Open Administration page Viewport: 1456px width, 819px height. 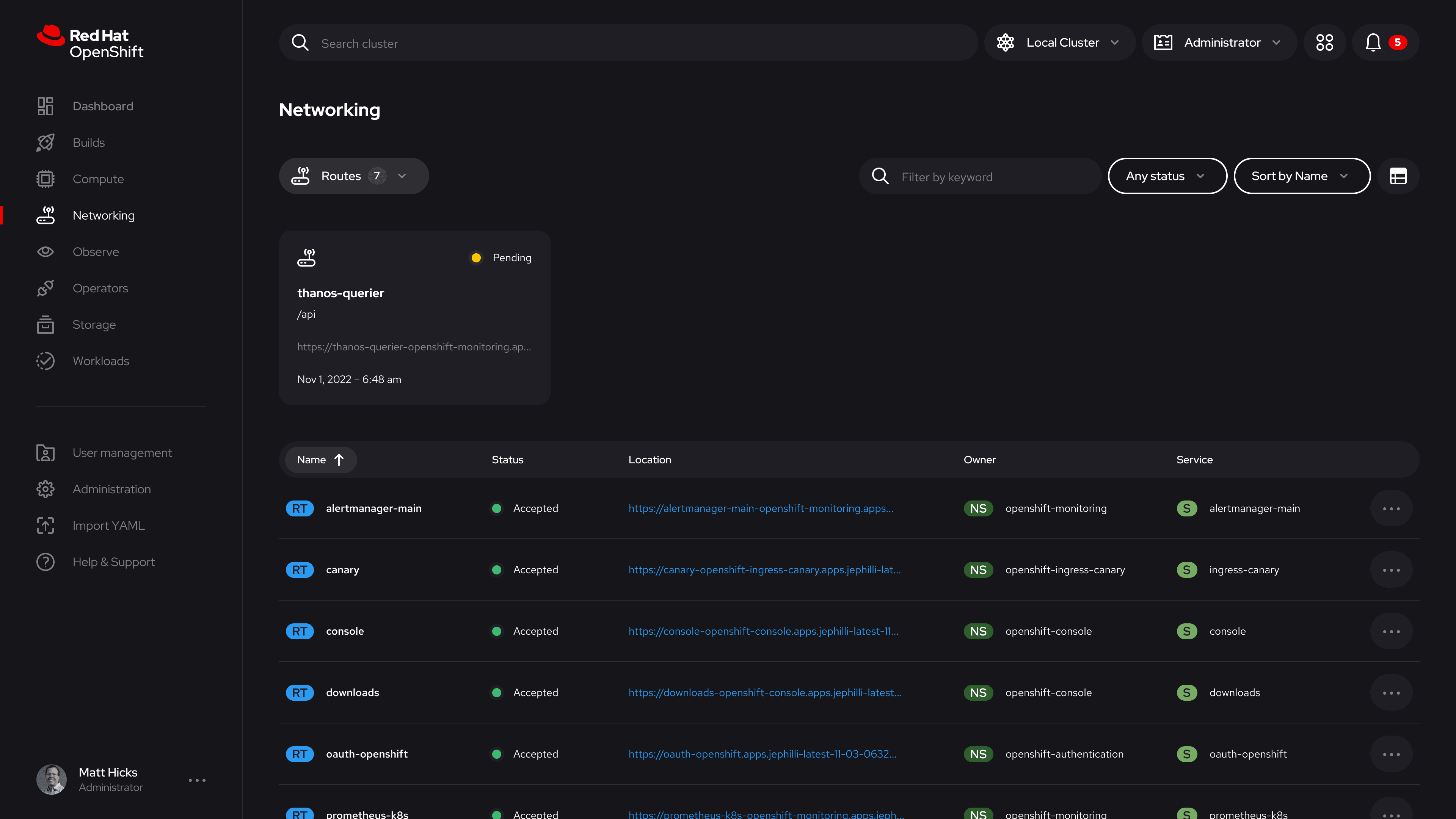tap(112, 490)
